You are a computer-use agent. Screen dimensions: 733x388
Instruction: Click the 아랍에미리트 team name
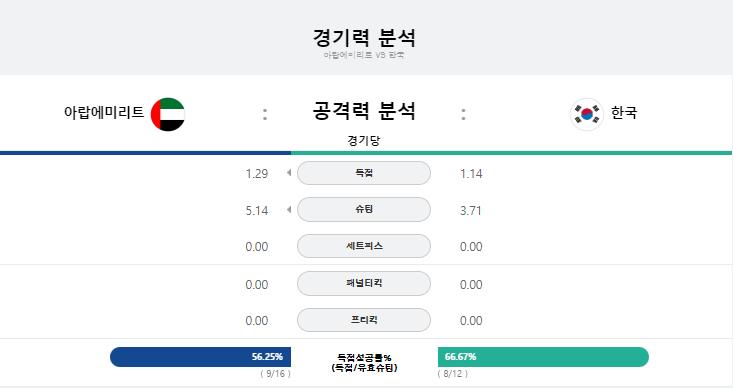104,112
